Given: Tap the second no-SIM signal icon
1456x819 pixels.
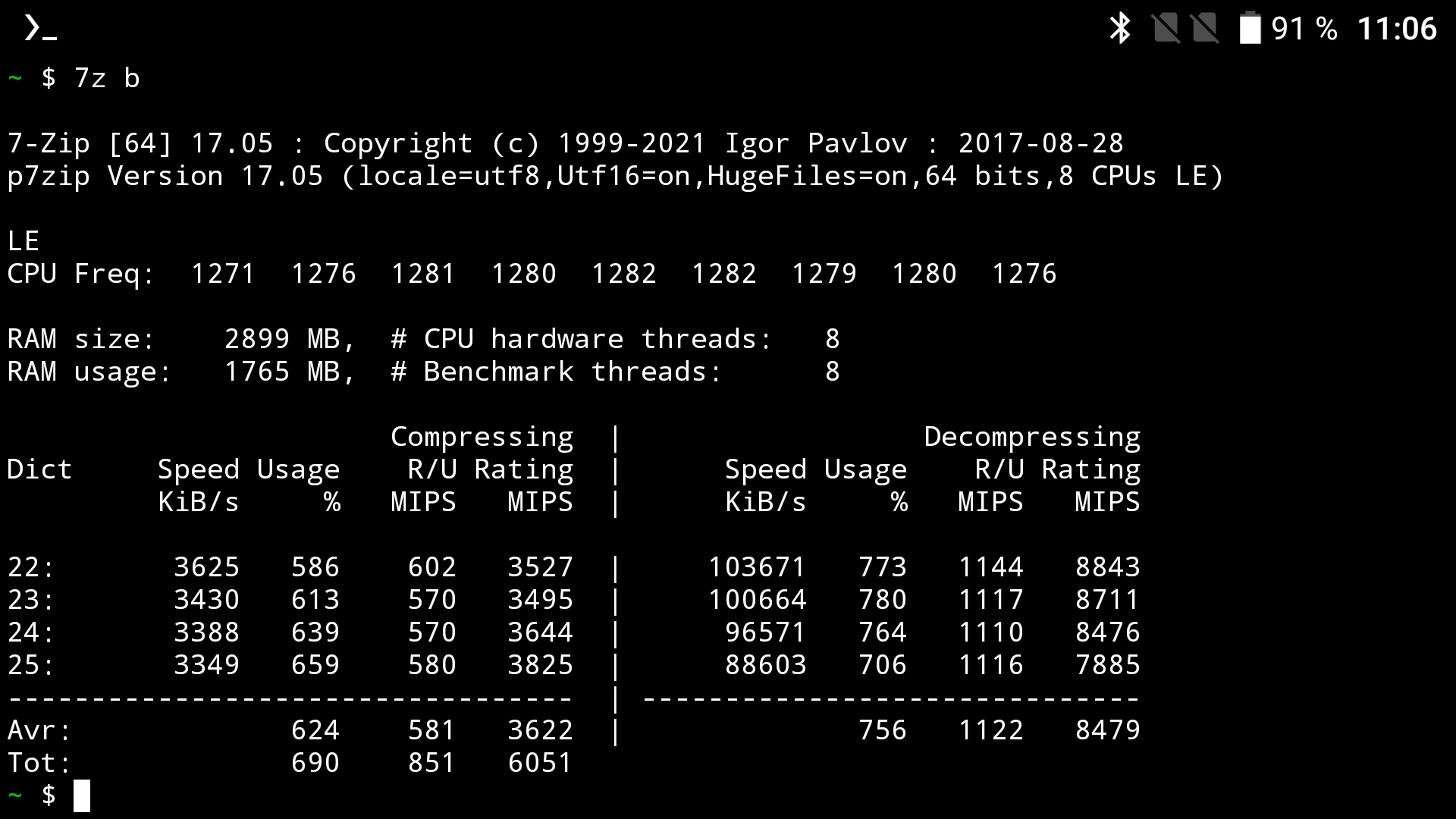Looking at the screenshot, I should pyautogui.click(x=1204, y=29).
